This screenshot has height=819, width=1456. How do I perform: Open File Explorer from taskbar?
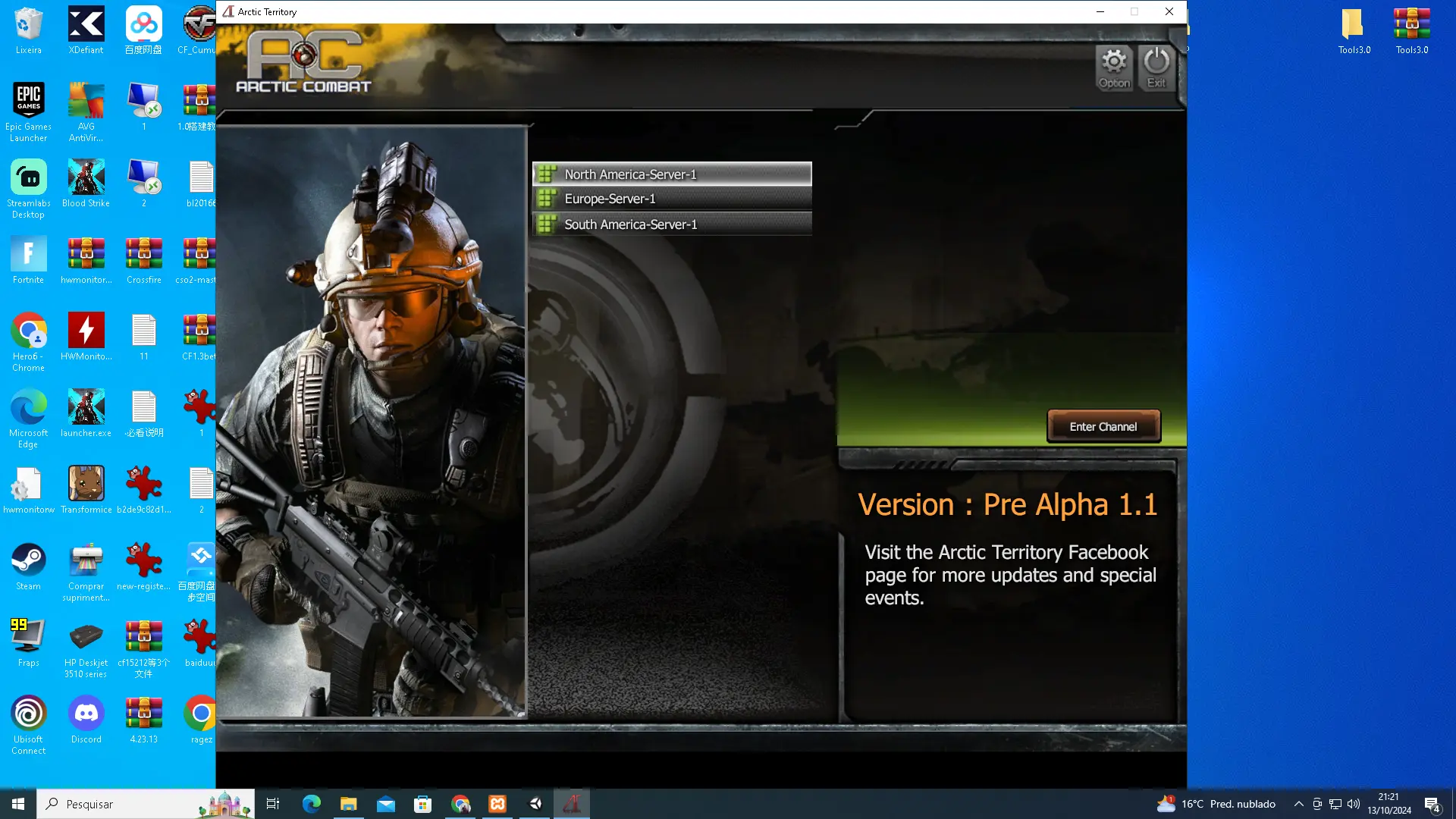[x=349, y=804]
